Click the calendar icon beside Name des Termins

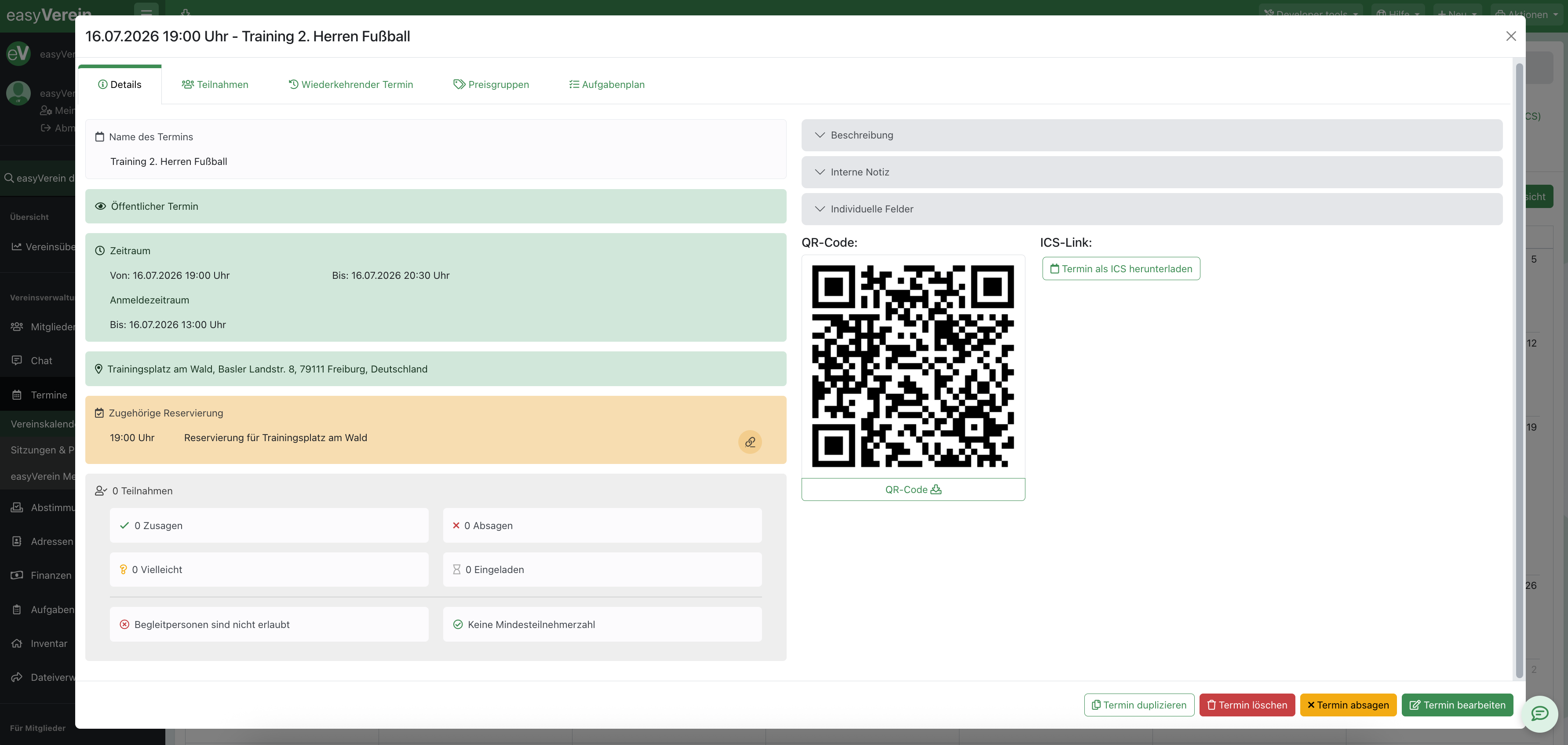[100, 137]
